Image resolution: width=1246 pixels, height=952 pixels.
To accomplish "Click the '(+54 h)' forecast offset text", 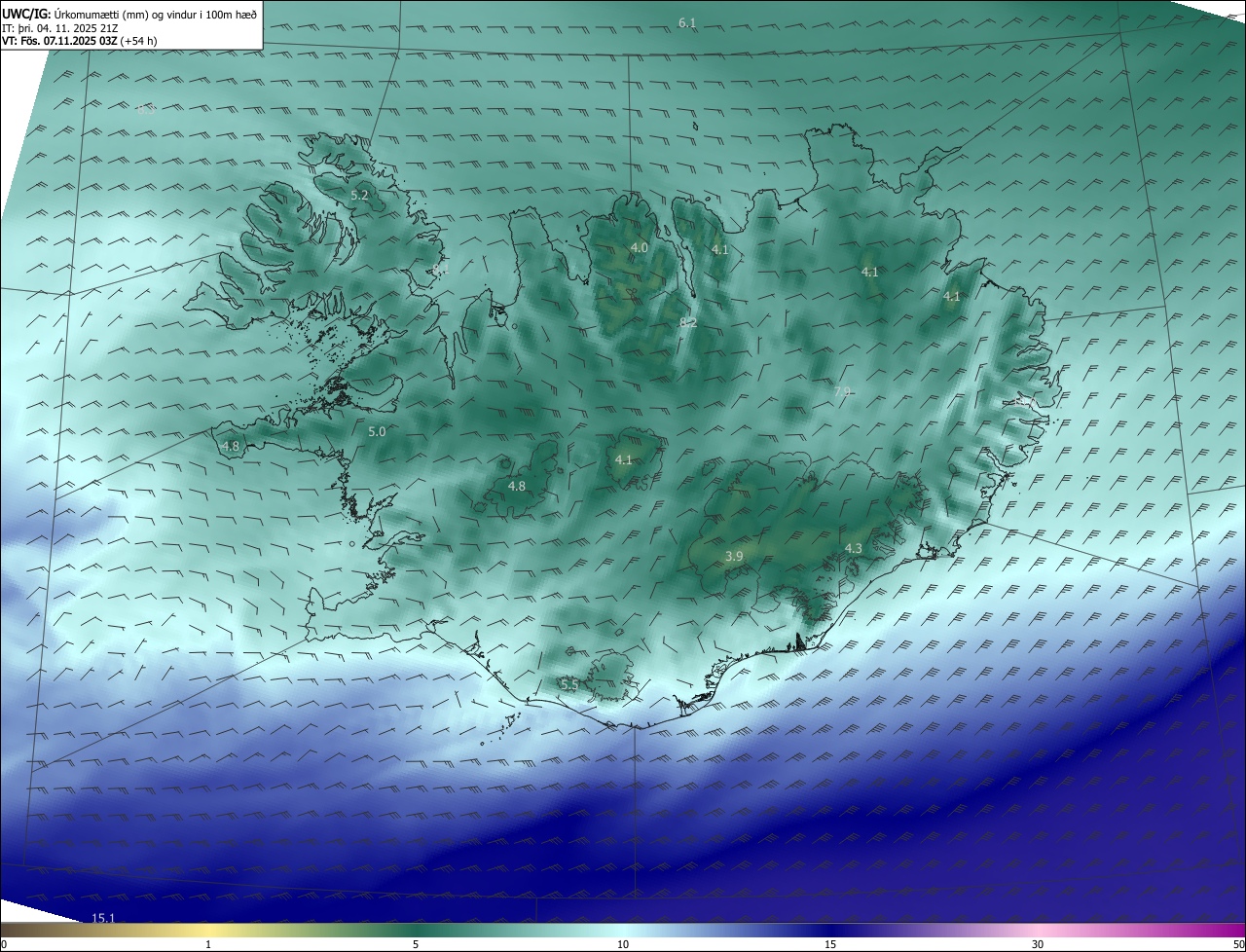I will [x=139, y=41].
